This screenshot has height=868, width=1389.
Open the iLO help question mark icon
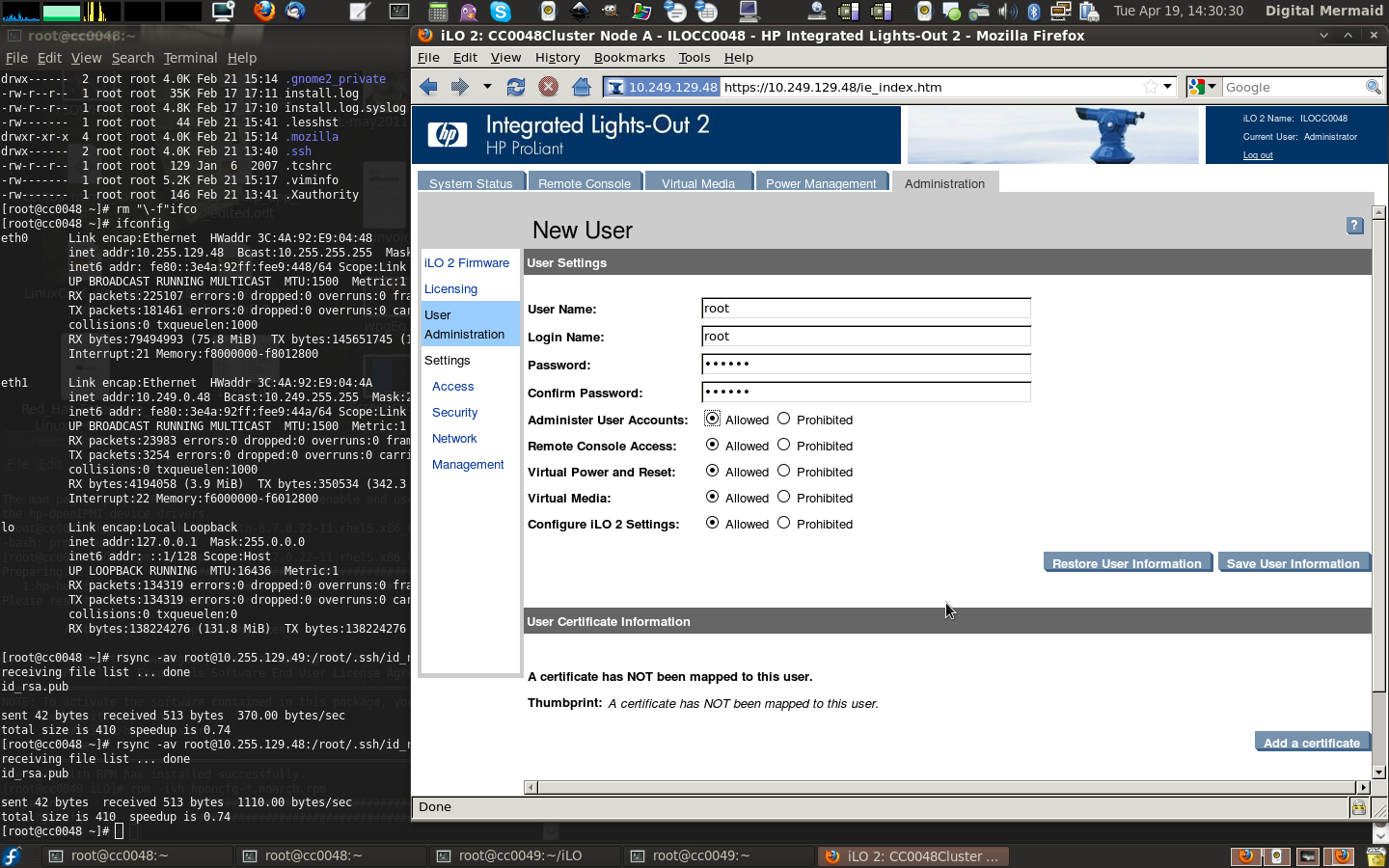click(1355, 226)
